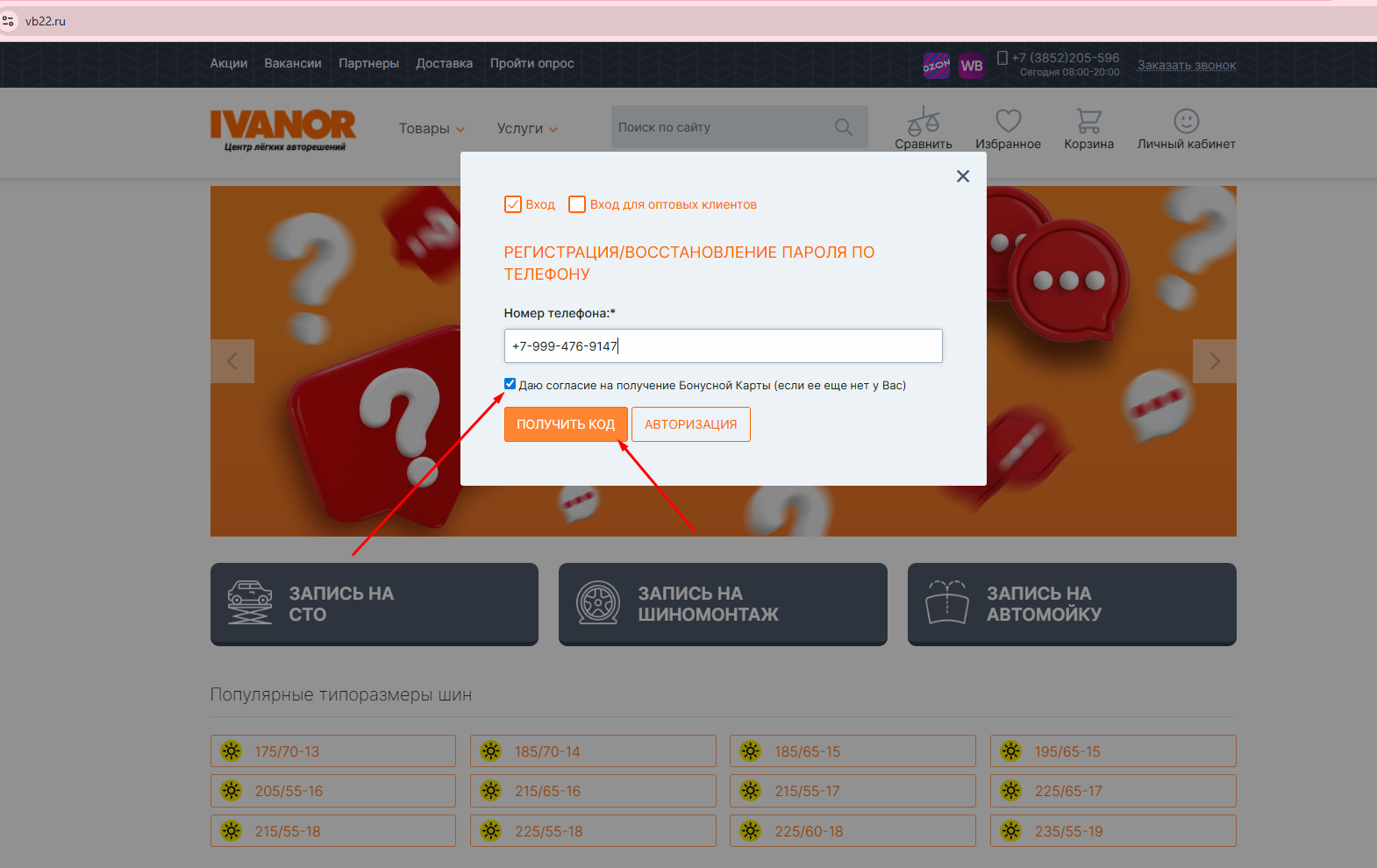The image size is (1377, 868).
Task: Open personal account smiley icon
Action: (1186, 121)
